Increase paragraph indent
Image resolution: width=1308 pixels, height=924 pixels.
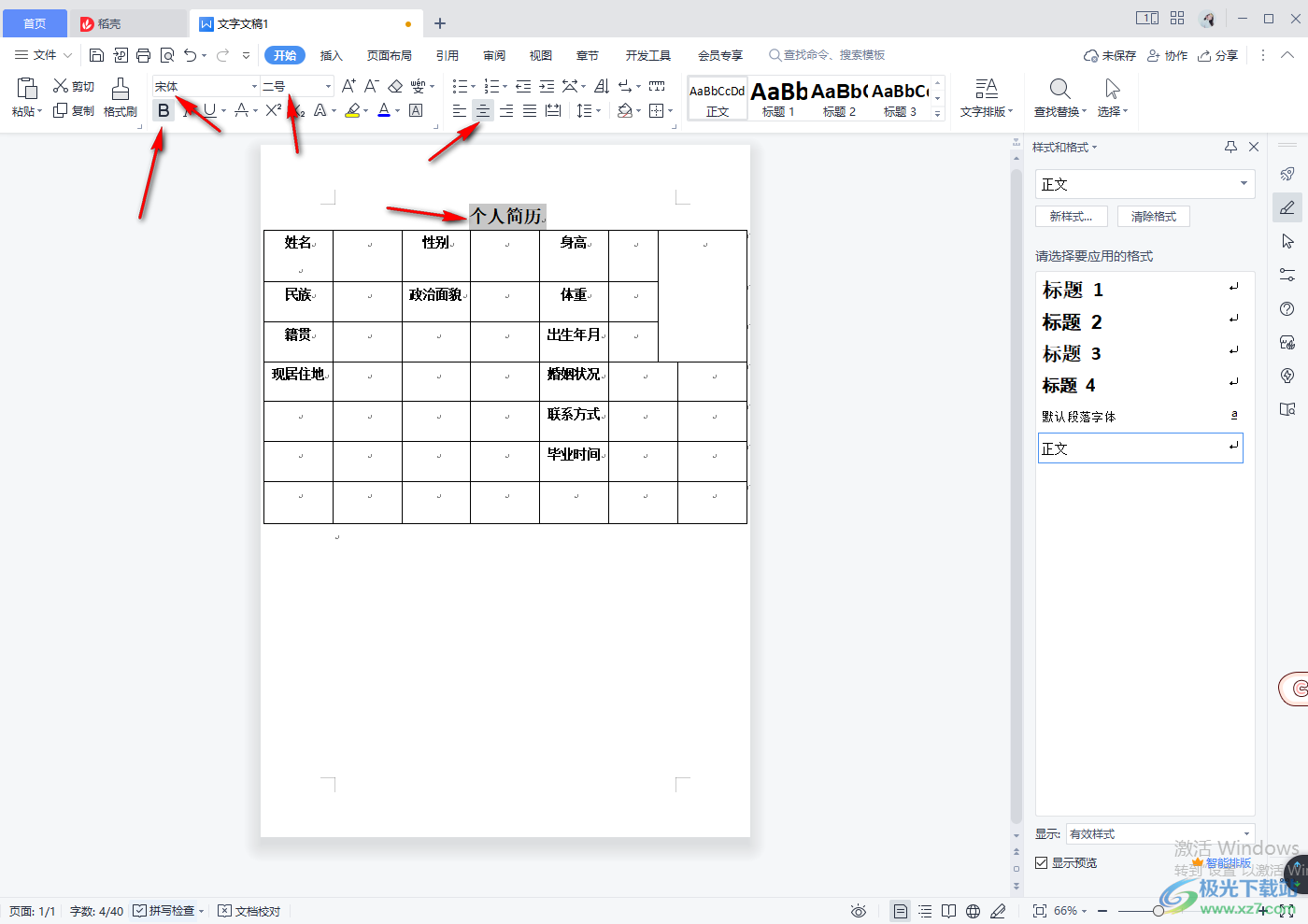547,86
